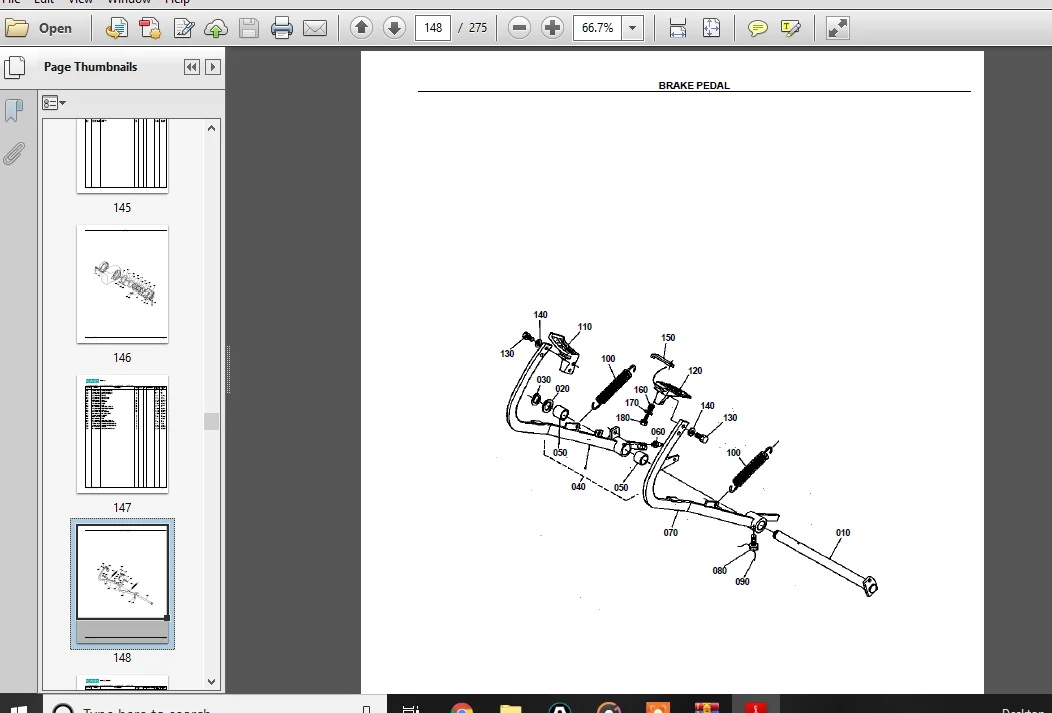The image size is (1052, 713).
Task: Open Page Thumbnails panel icon
Action: [14, 67]
